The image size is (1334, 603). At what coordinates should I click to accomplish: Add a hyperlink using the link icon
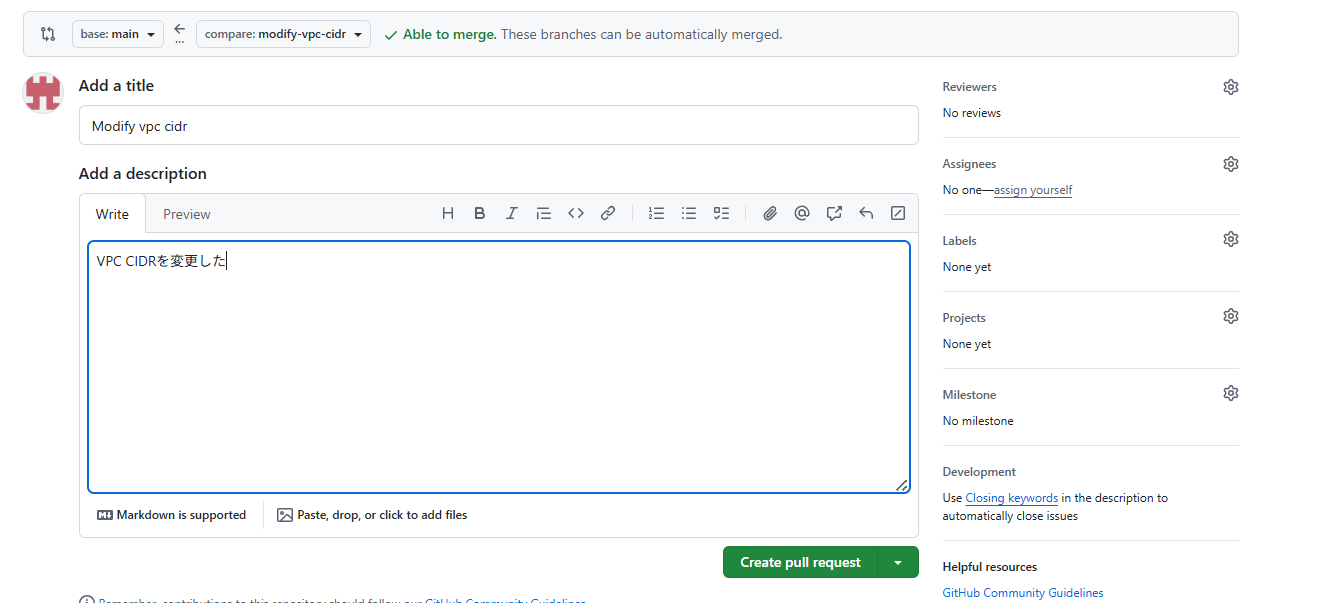click(x=608, y=213)
